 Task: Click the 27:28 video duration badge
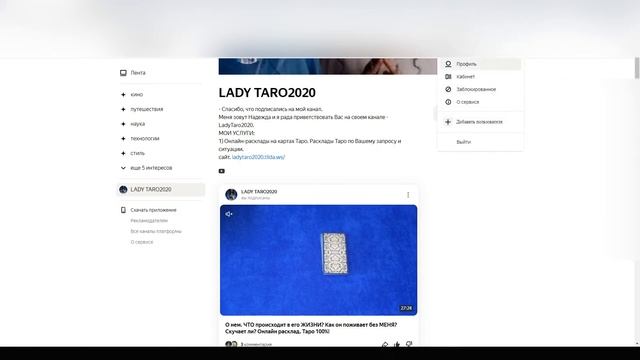[406, 308]
